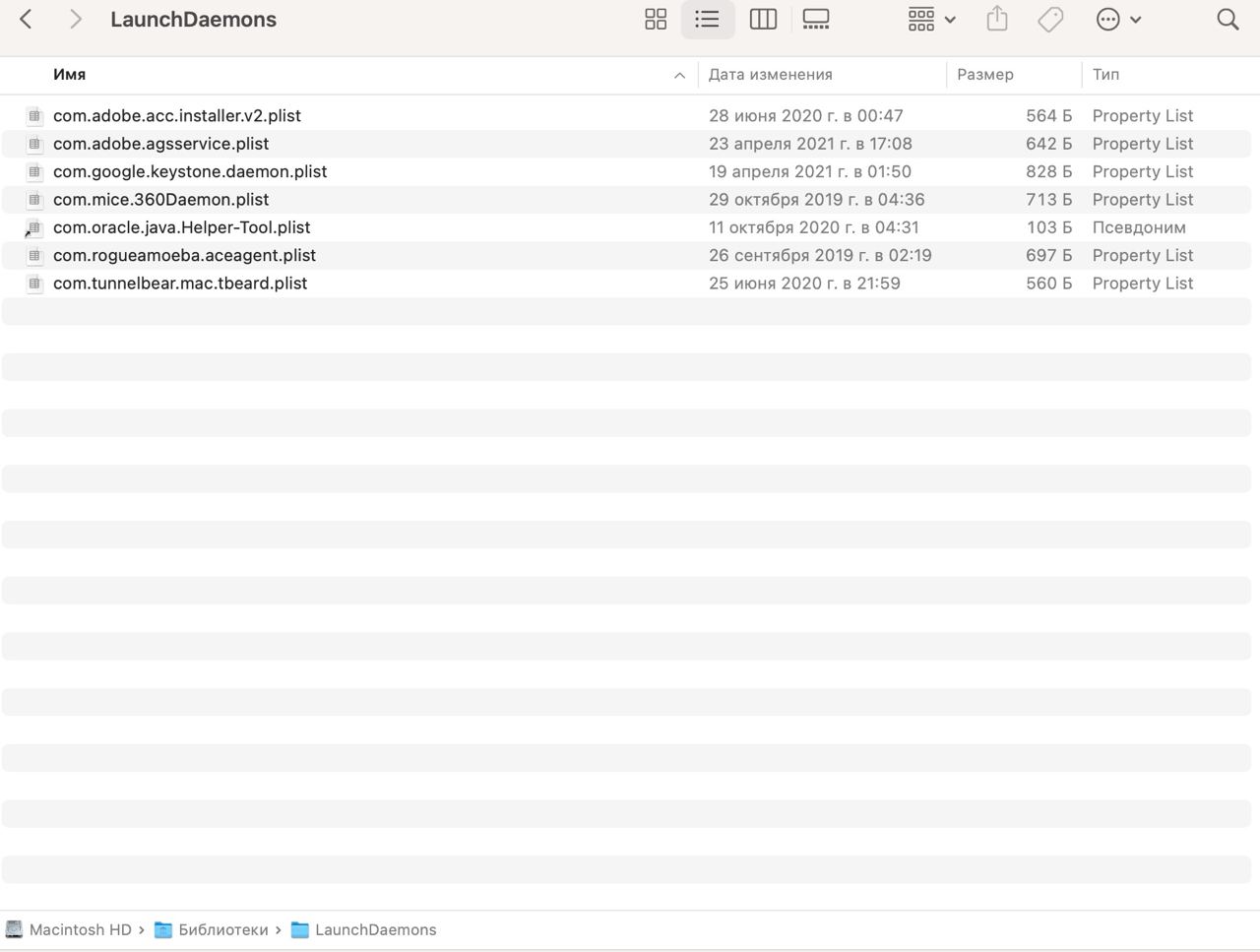Click the LaunchDaemons window title

coord(193,20)
